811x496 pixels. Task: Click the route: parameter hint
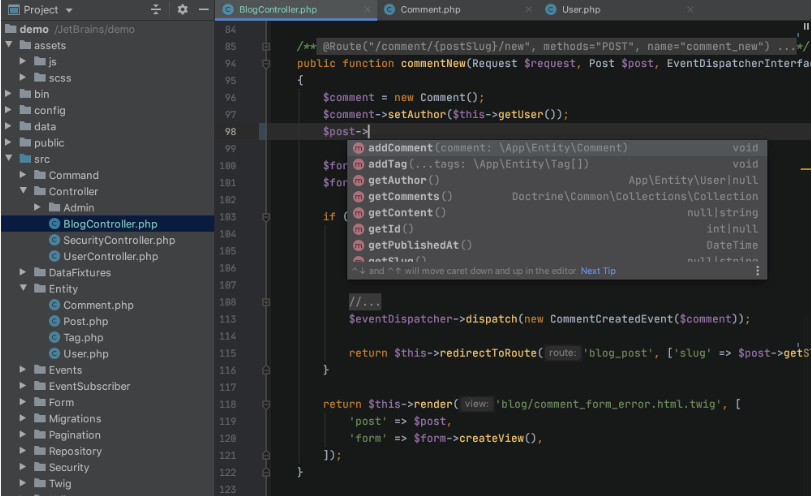[x=562, y=353]
